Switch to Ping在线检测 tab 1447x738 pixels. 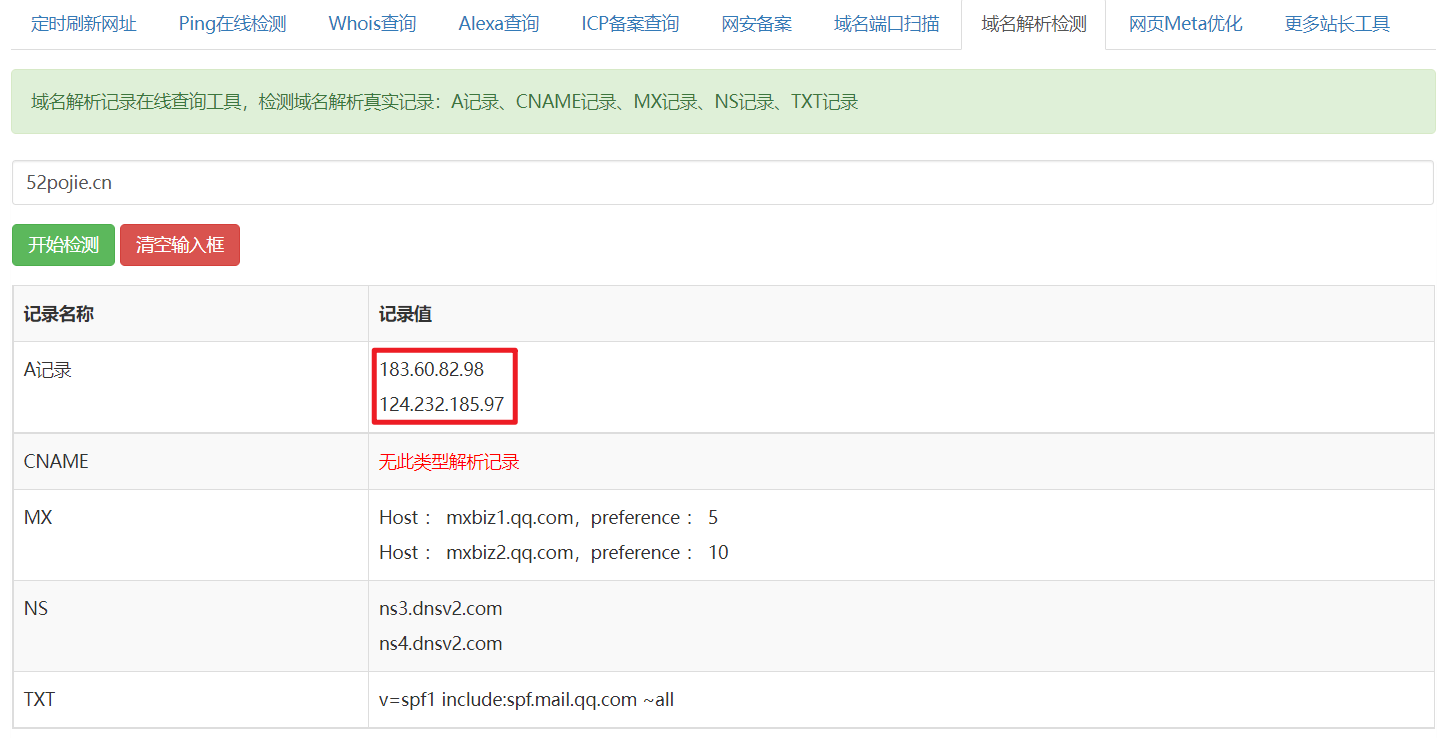click(232, 24)
